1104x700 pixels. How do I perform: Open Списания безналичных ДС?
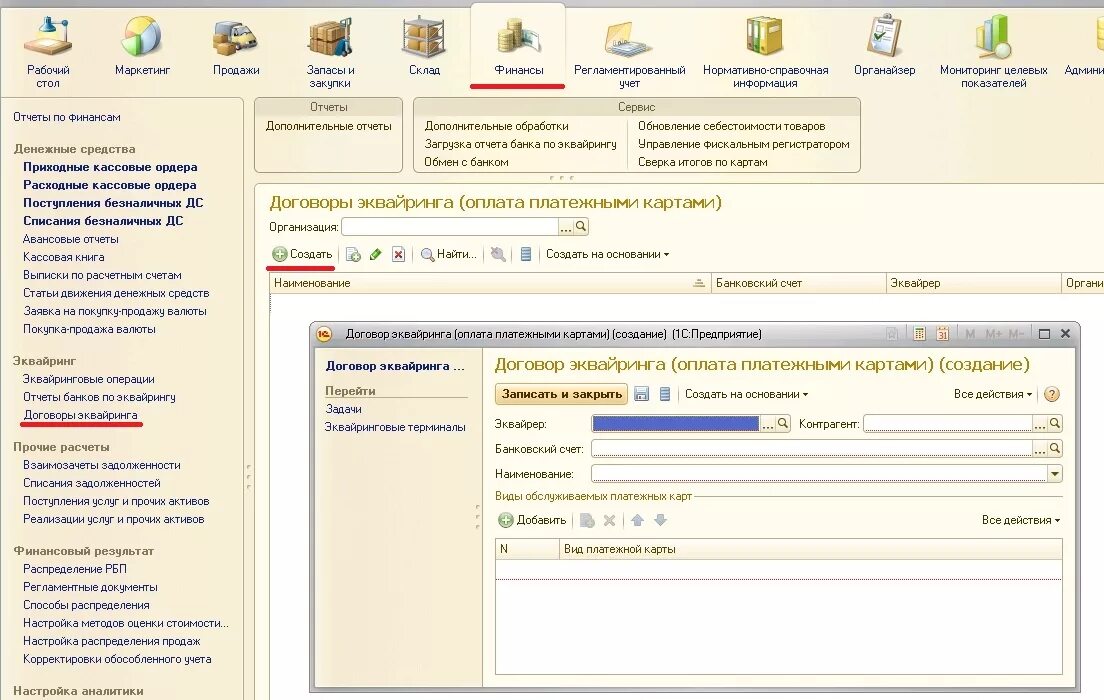pos(103,221)
